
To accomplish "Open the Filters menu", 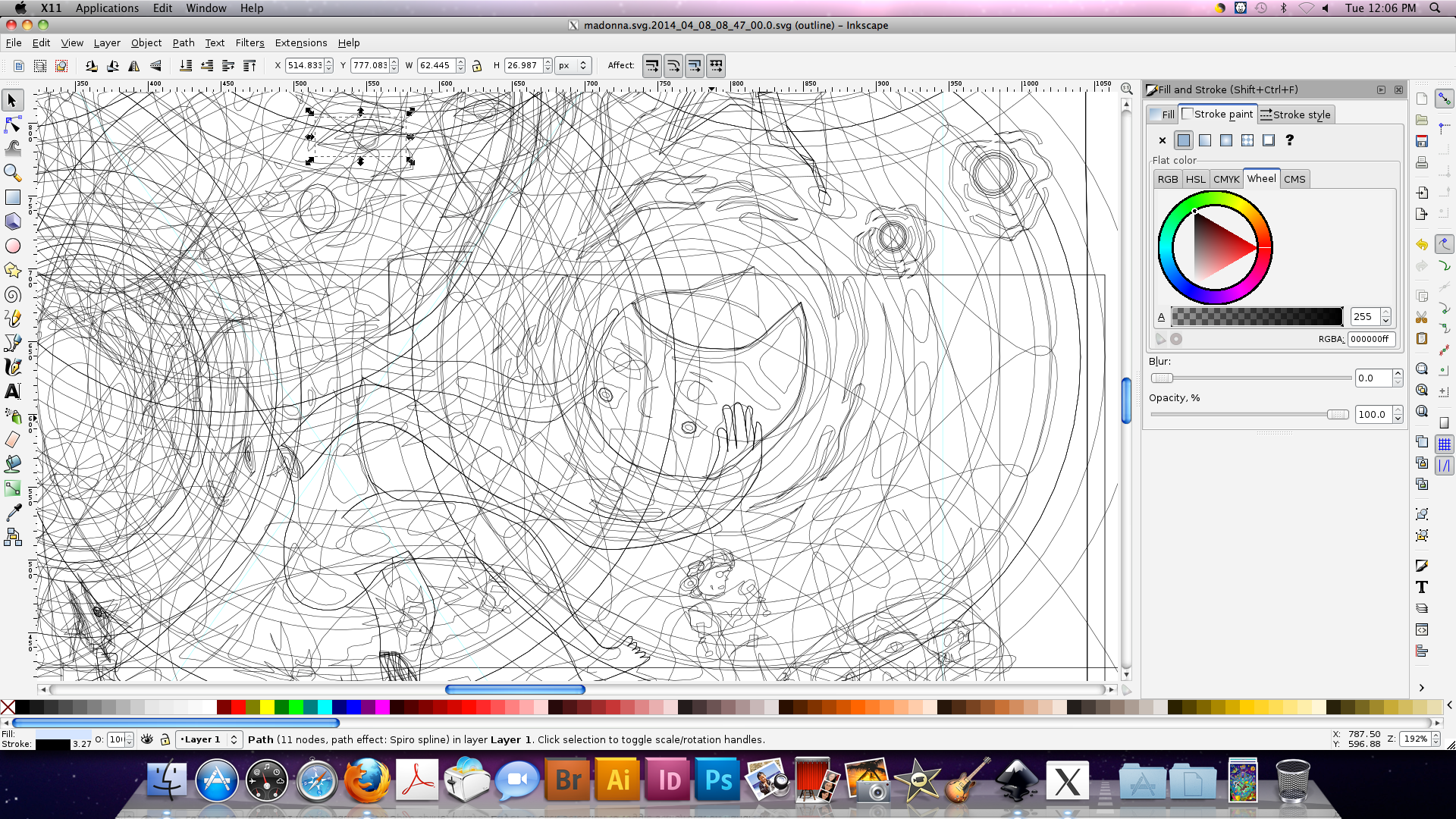I will click(x=249, y=43).
